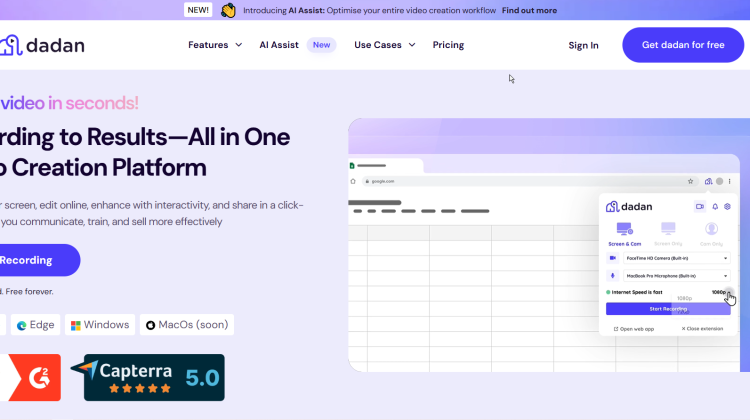
Task: Click Open web app in the popup
Action: coord(634,329)
